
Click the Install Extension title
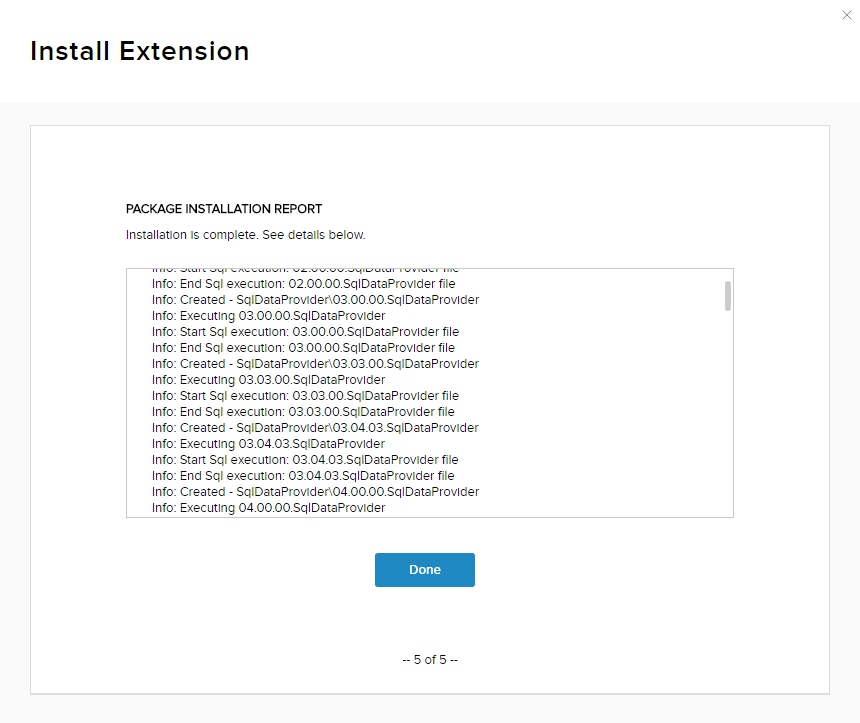click(139, 51)
